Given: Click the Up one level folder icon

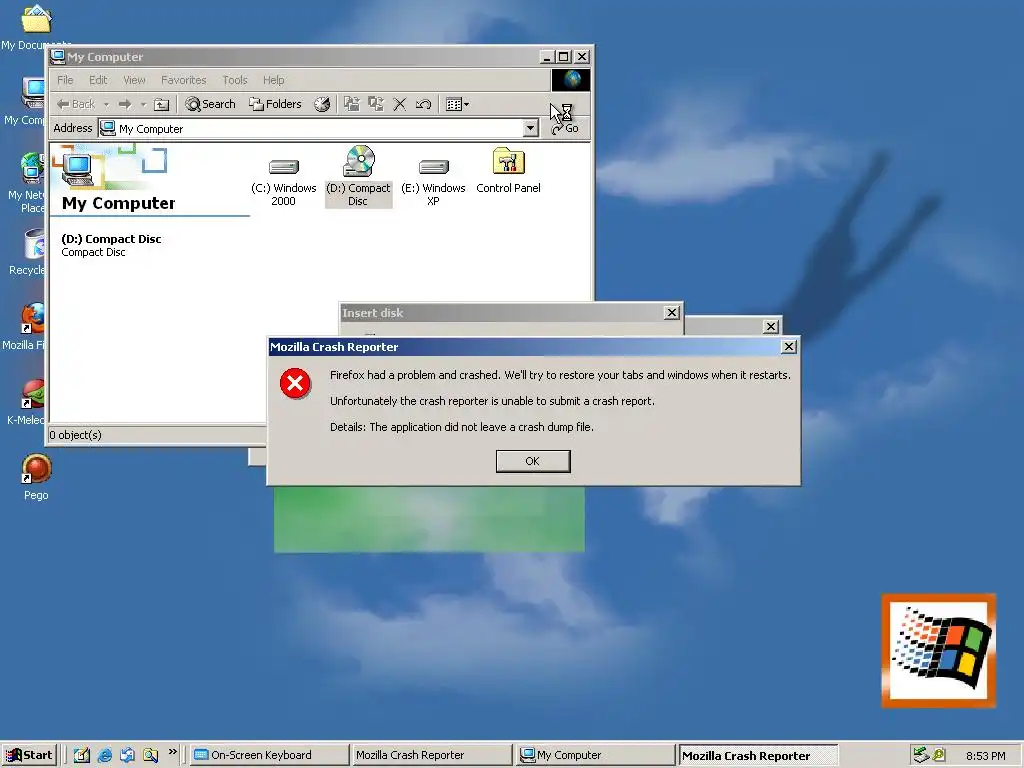Looking at the screenshot, I should pyautogui.click(x=161, y=104).
